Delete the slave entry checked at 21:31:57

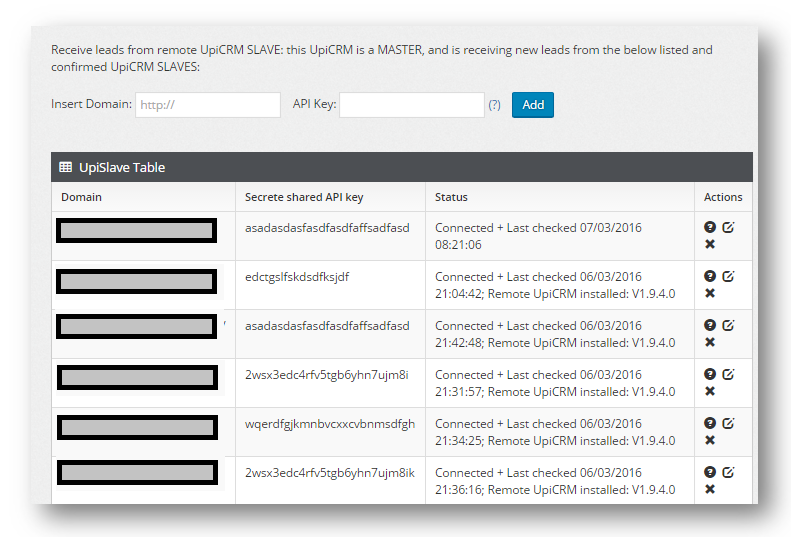click(x=710, y=391)
